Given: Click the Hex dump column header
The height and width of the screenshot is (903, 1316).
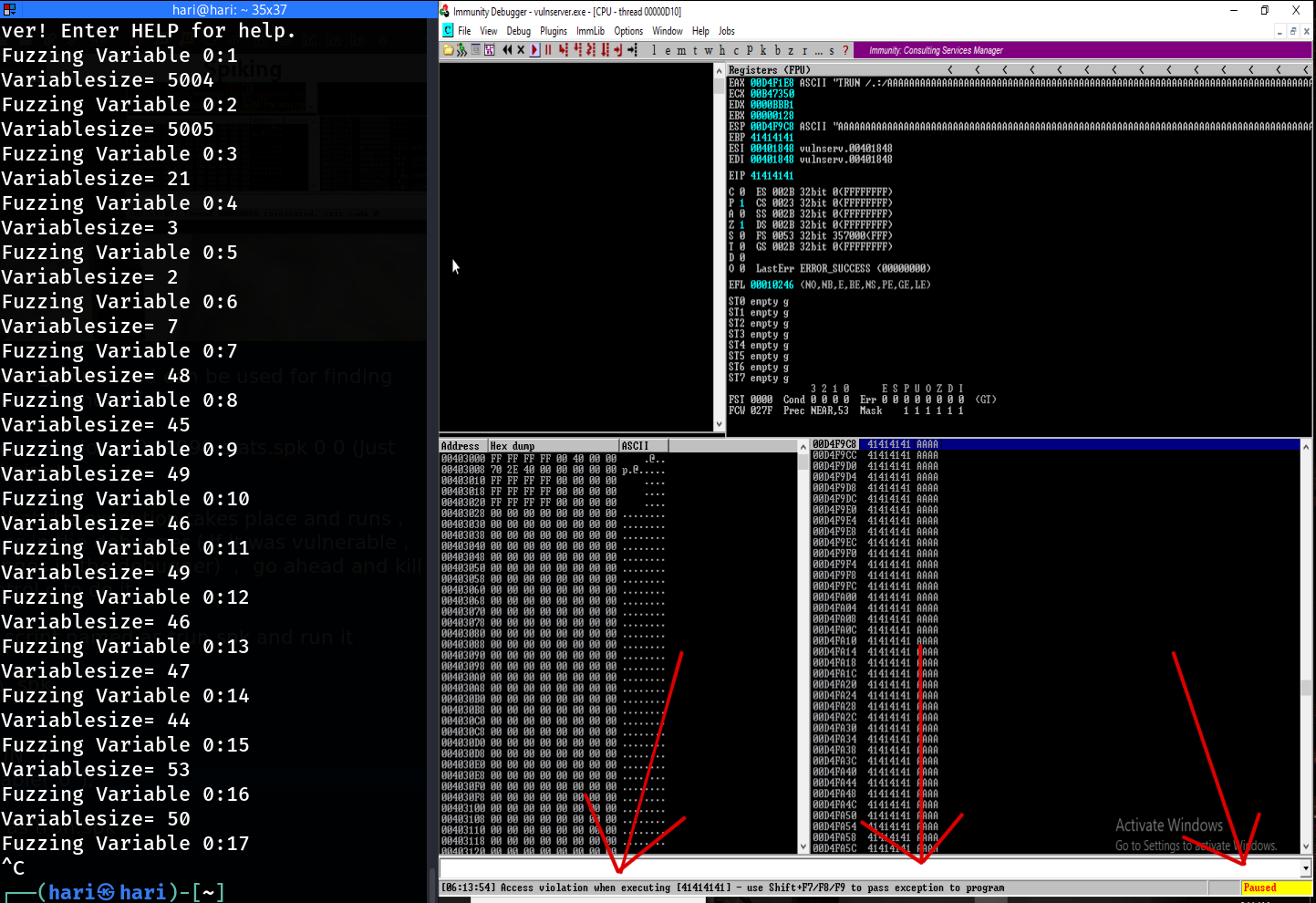Looking at the screenshot, I should [x=553, y=446].
